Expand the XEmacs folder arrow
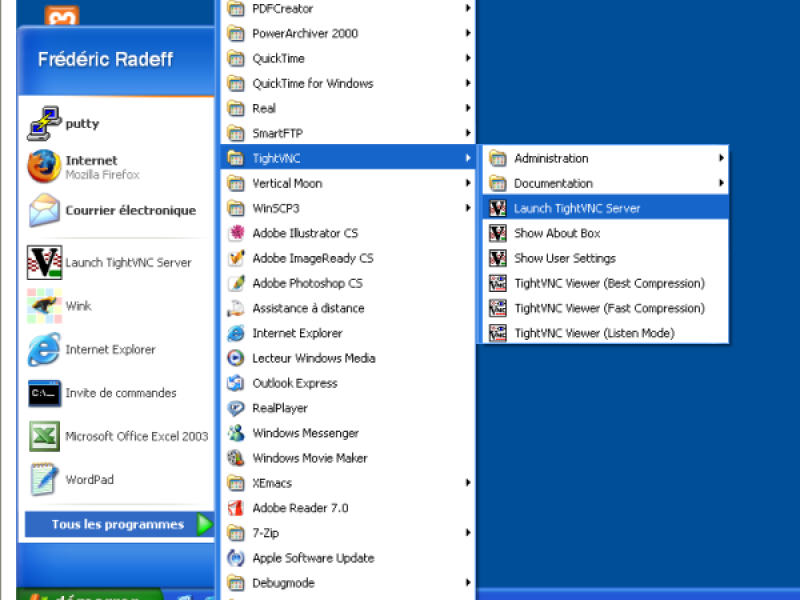This screenshot has width=800, height=600. pos(468,483)
